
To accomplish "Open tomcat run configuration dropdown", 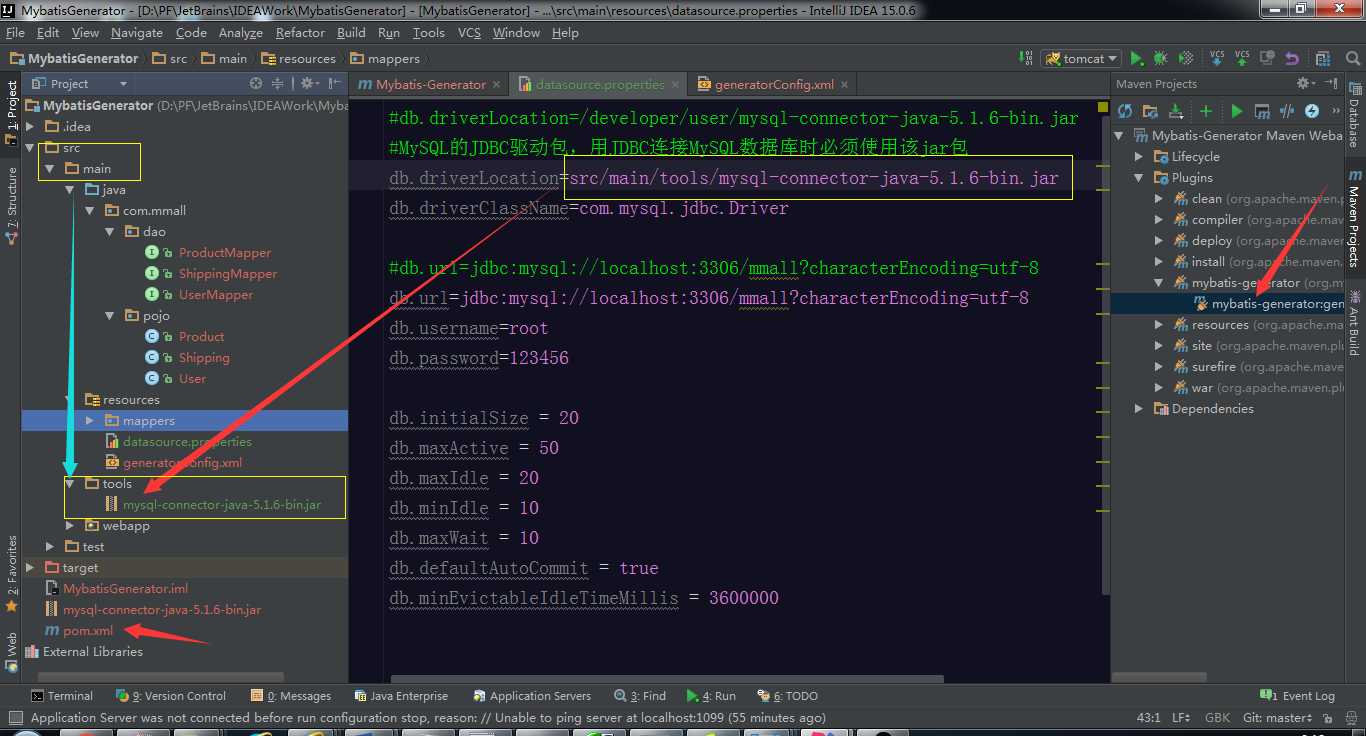I will point(1080,58).
